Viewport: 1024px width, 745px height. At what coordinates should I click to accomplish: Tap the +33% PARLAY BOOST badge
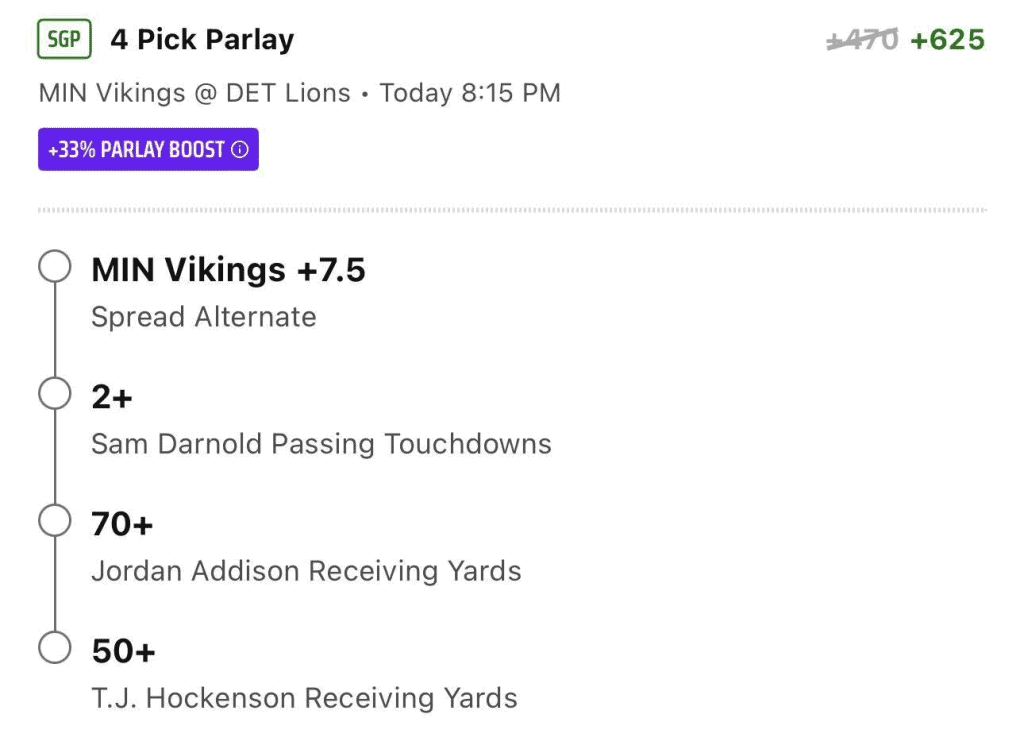(x=148, y=150)
